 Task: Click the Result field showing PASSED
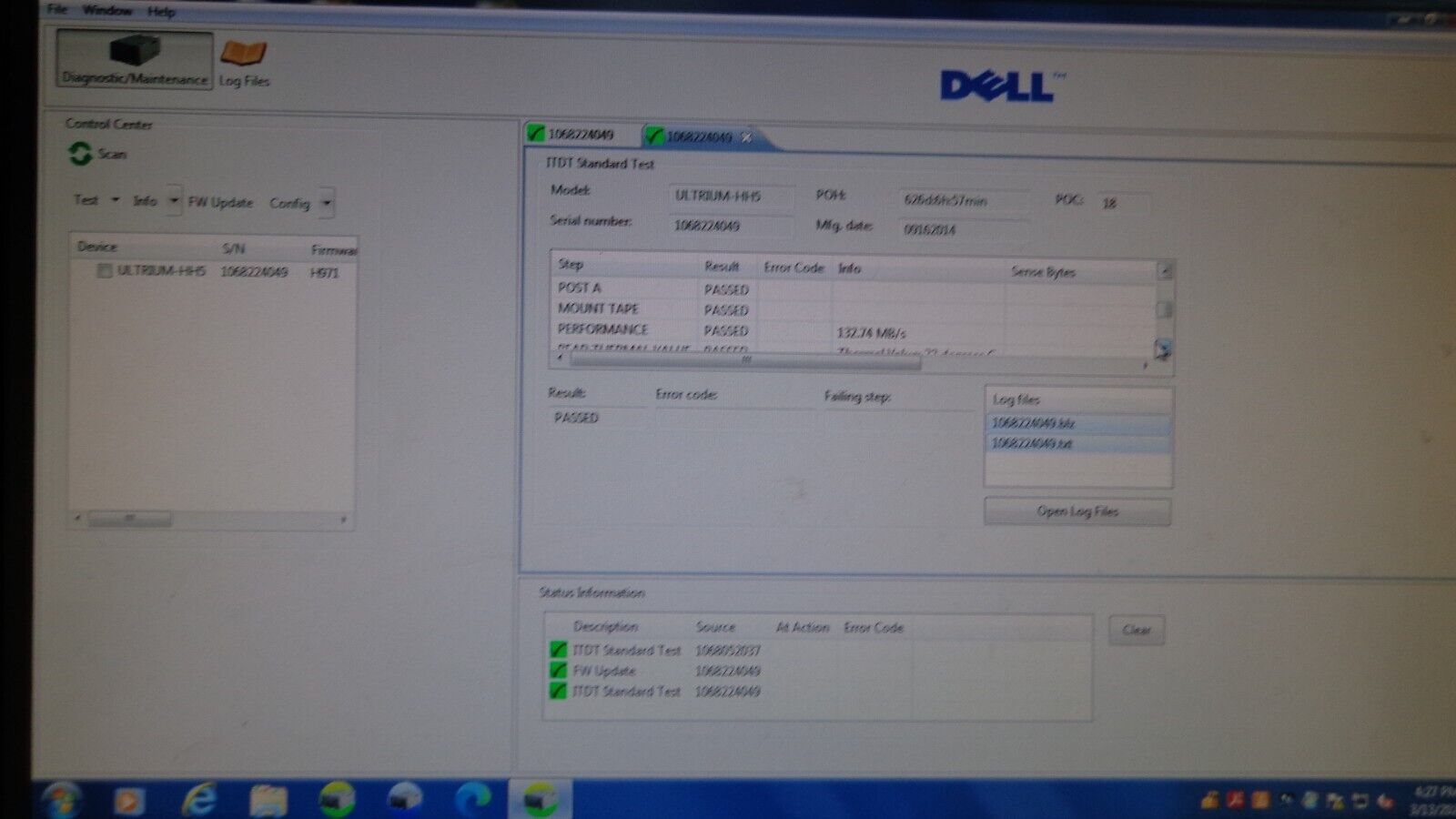click(596, 418)
